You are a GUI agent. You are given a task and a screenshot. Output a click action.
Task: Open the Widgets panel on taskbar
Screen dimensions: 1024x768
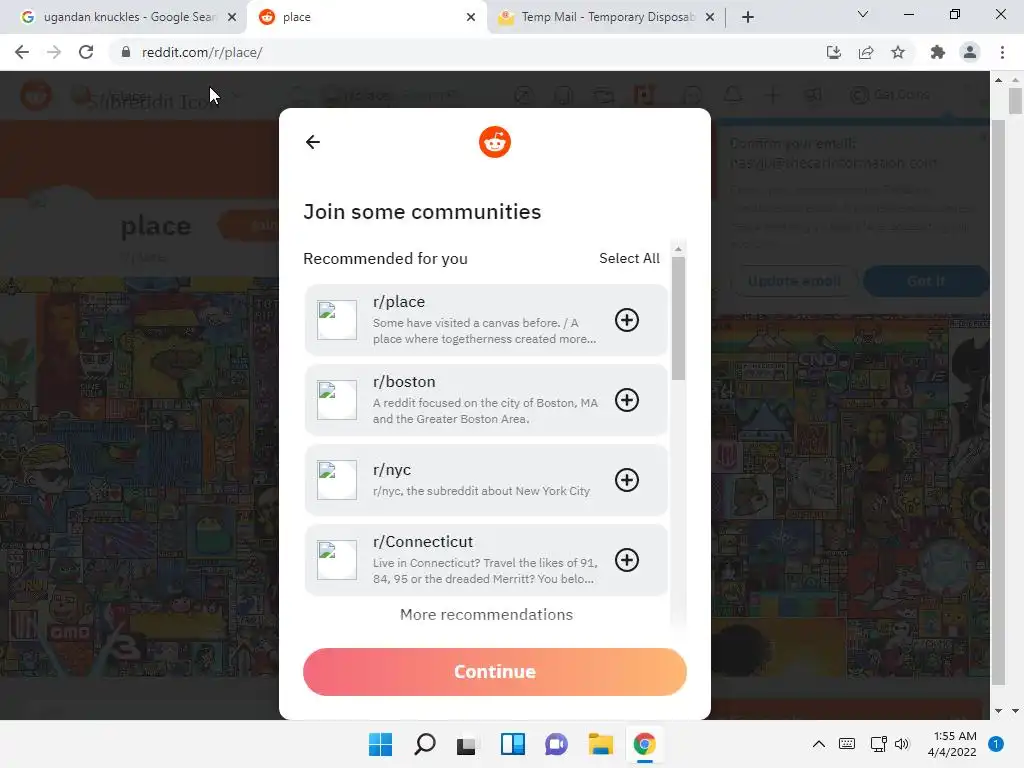[513, 744]
